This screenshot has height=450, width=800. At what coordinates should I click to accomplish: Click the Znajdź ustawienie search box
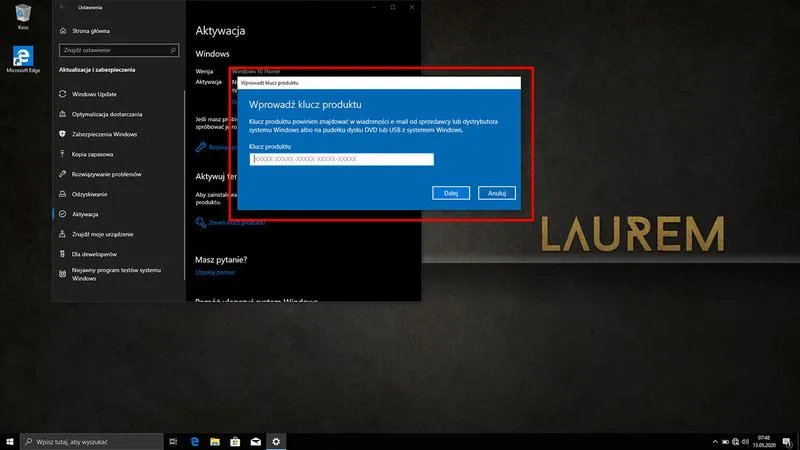point(118,50)
